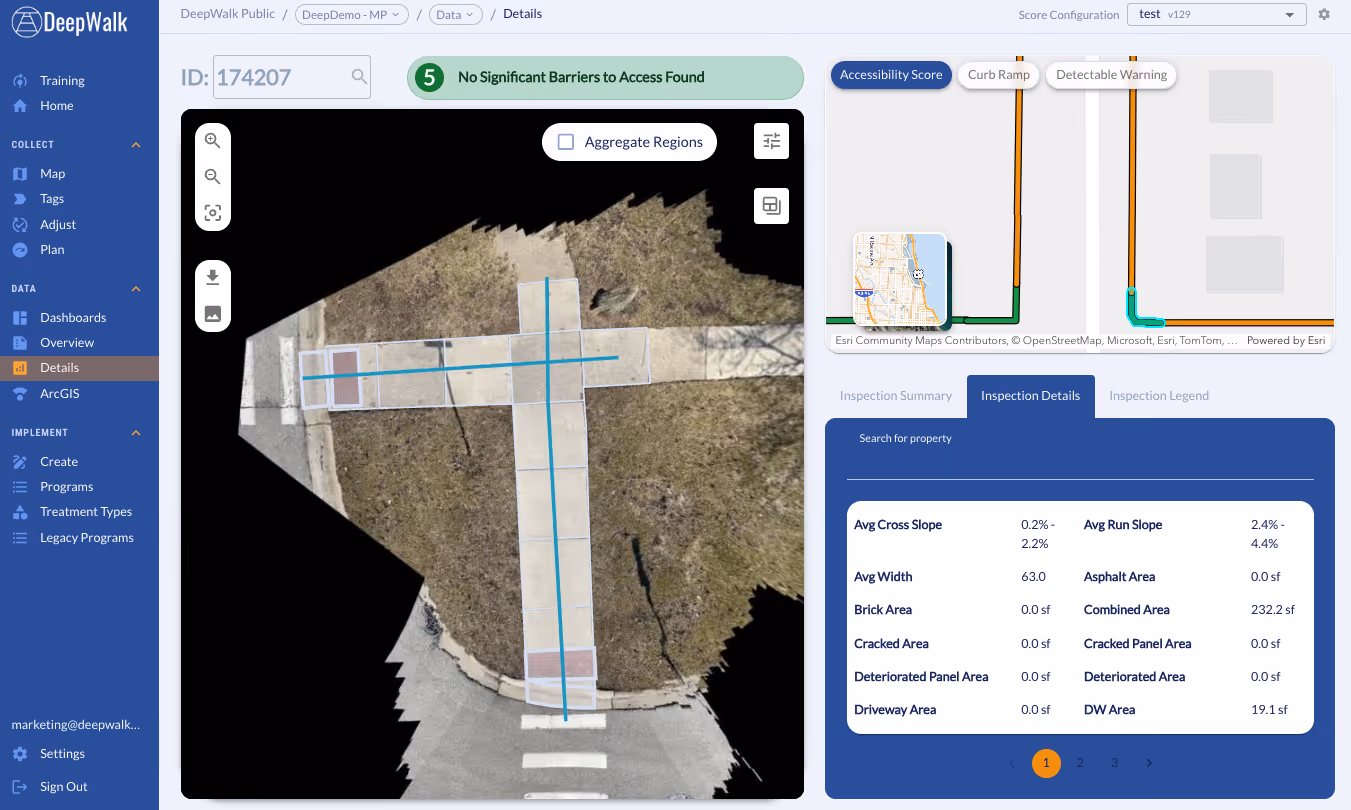
Task: Click the Esri Community Maps attribution
Action: (x=1036, y=341)
